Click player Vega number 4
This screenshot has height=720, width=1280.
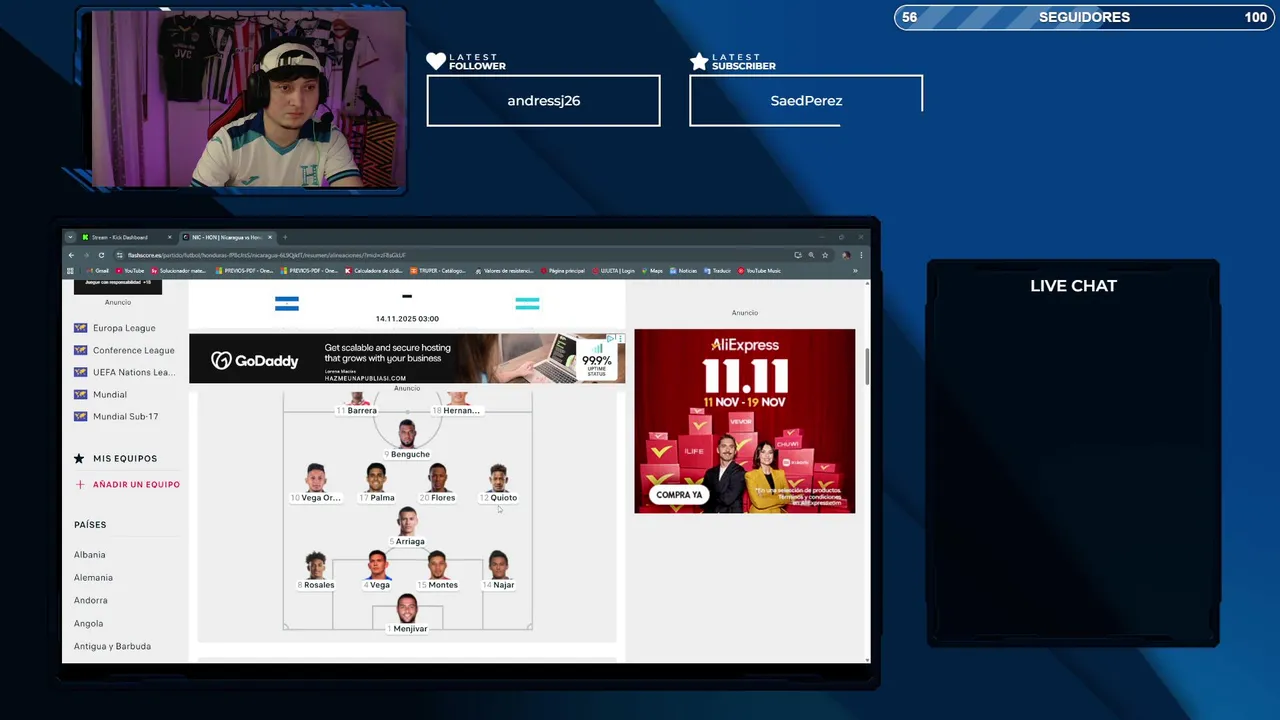click(x=377, y=569)
